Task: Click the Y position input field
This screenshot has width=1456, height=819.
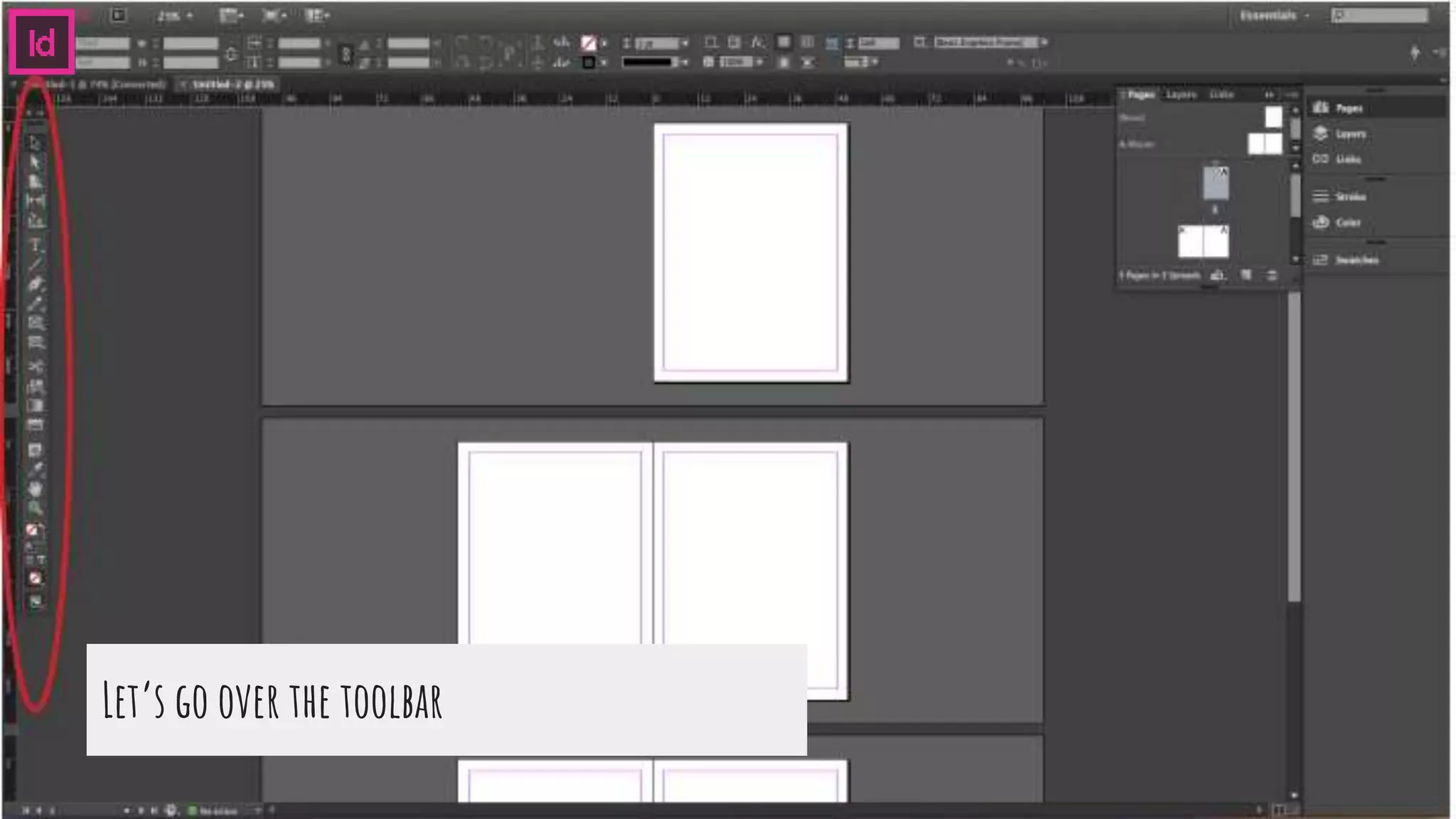Action: coord(103,63)
